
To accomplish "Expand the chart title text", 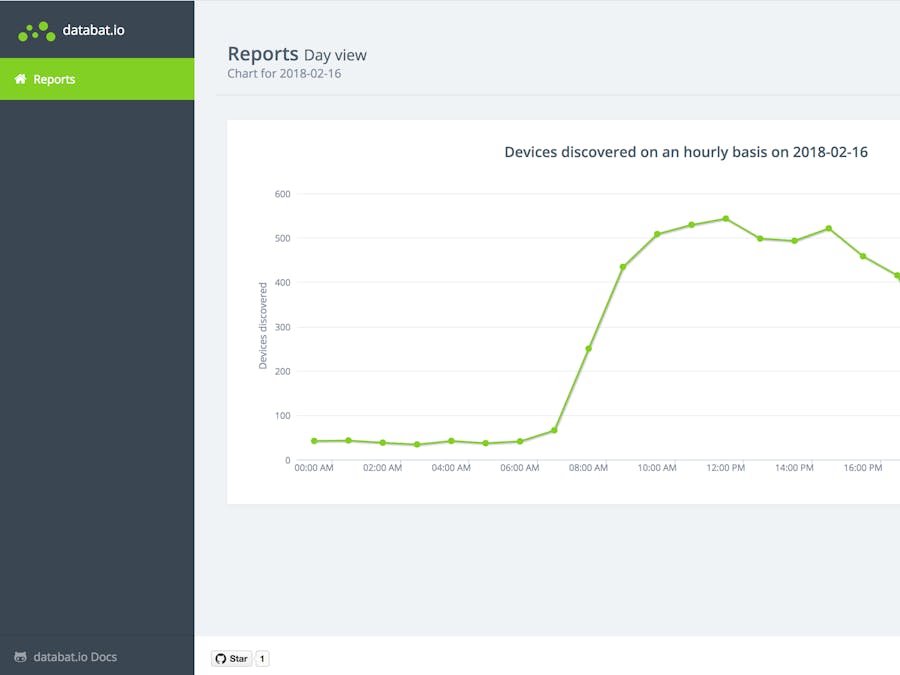I will coord(687,152).
